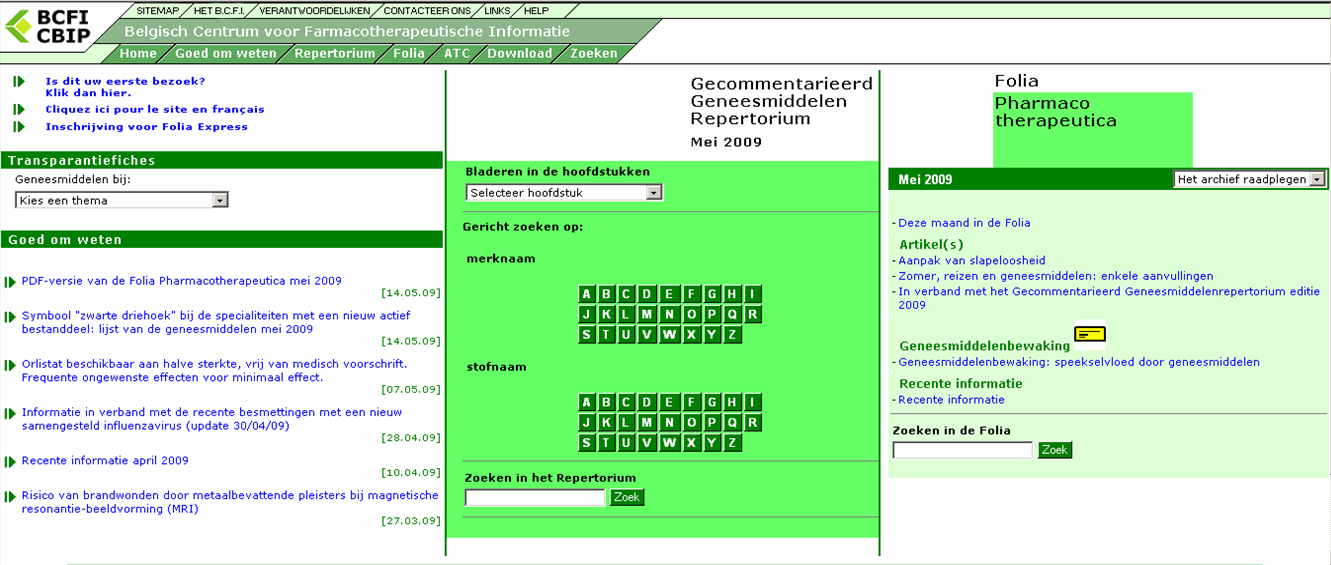Open the 'Goed om weten' tab
1331x565 pixels.
[x=226, y=54]
